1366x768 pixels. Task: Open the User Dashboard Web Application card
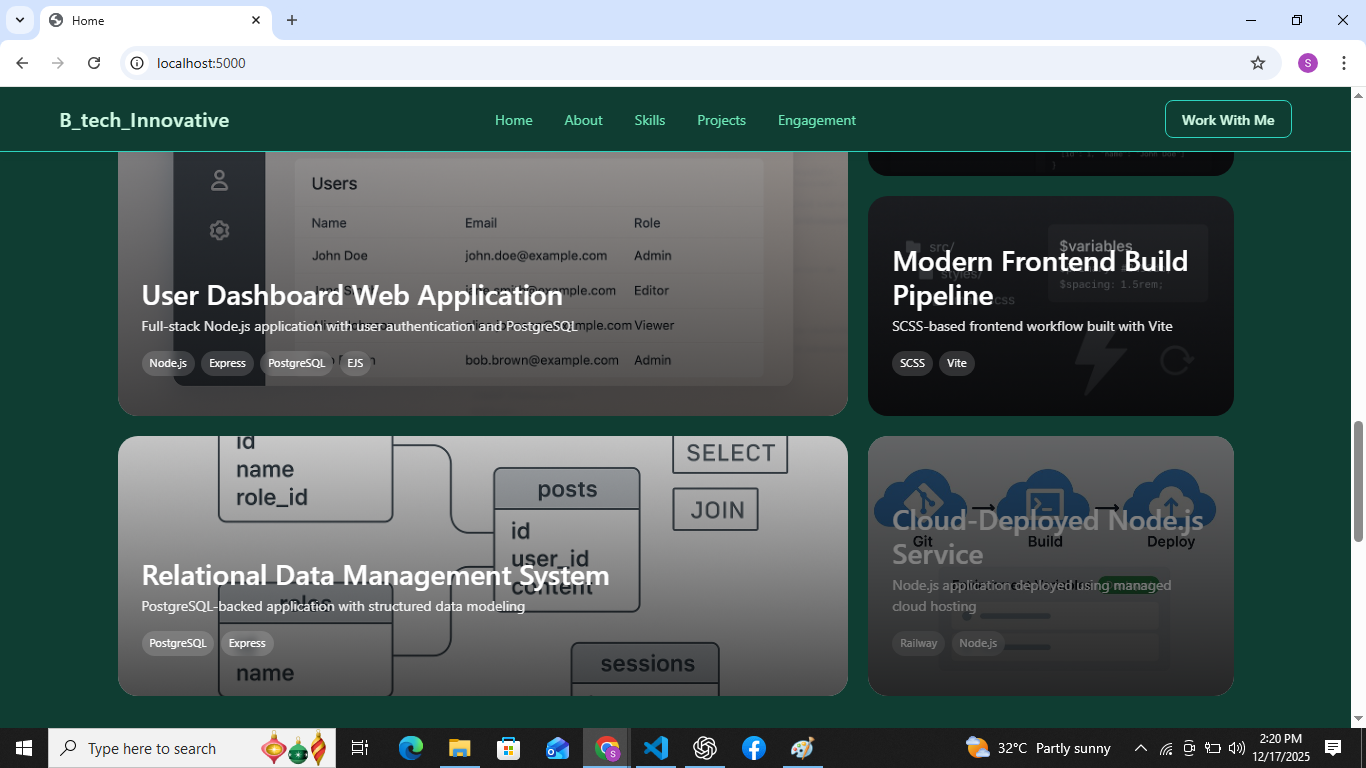click(x=482, y=290)
